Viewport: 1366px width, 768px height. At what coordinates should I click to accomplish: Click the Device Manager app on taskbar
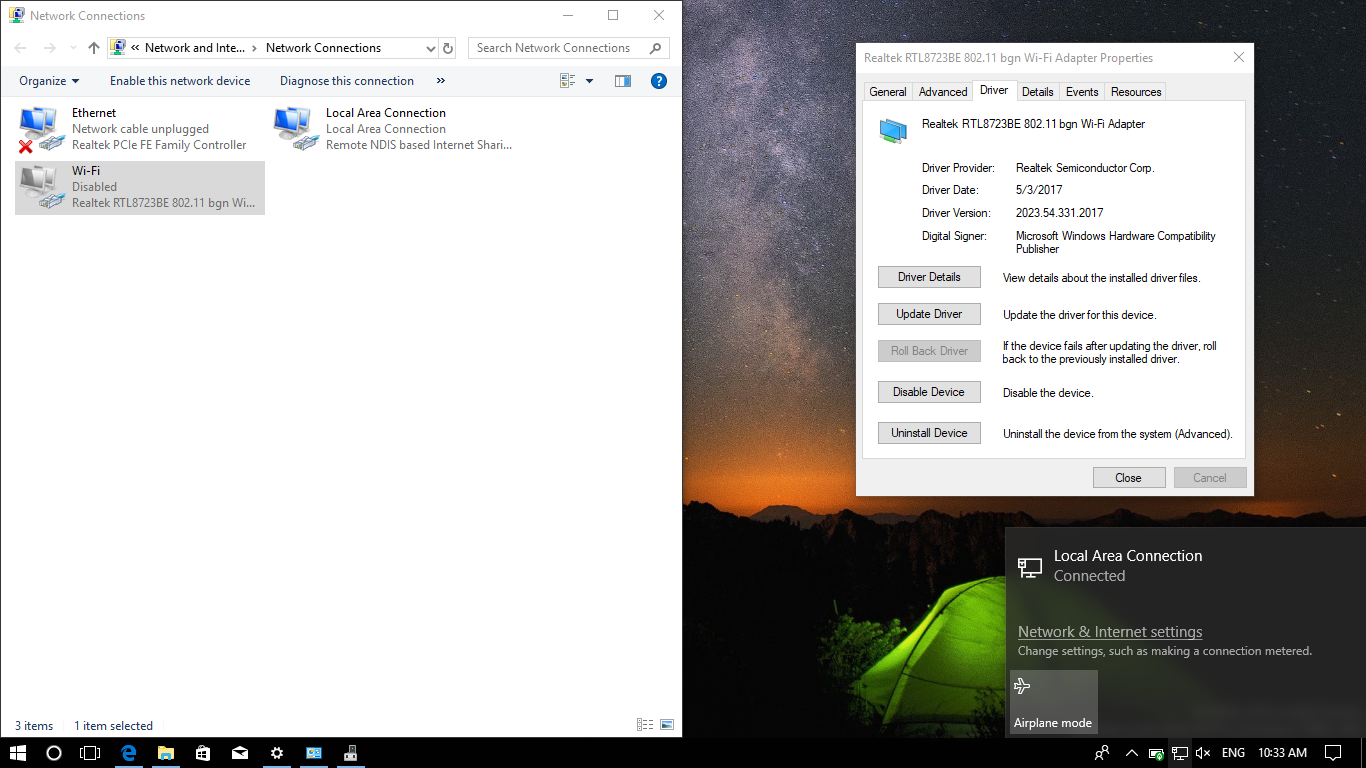tap(351, 753)
